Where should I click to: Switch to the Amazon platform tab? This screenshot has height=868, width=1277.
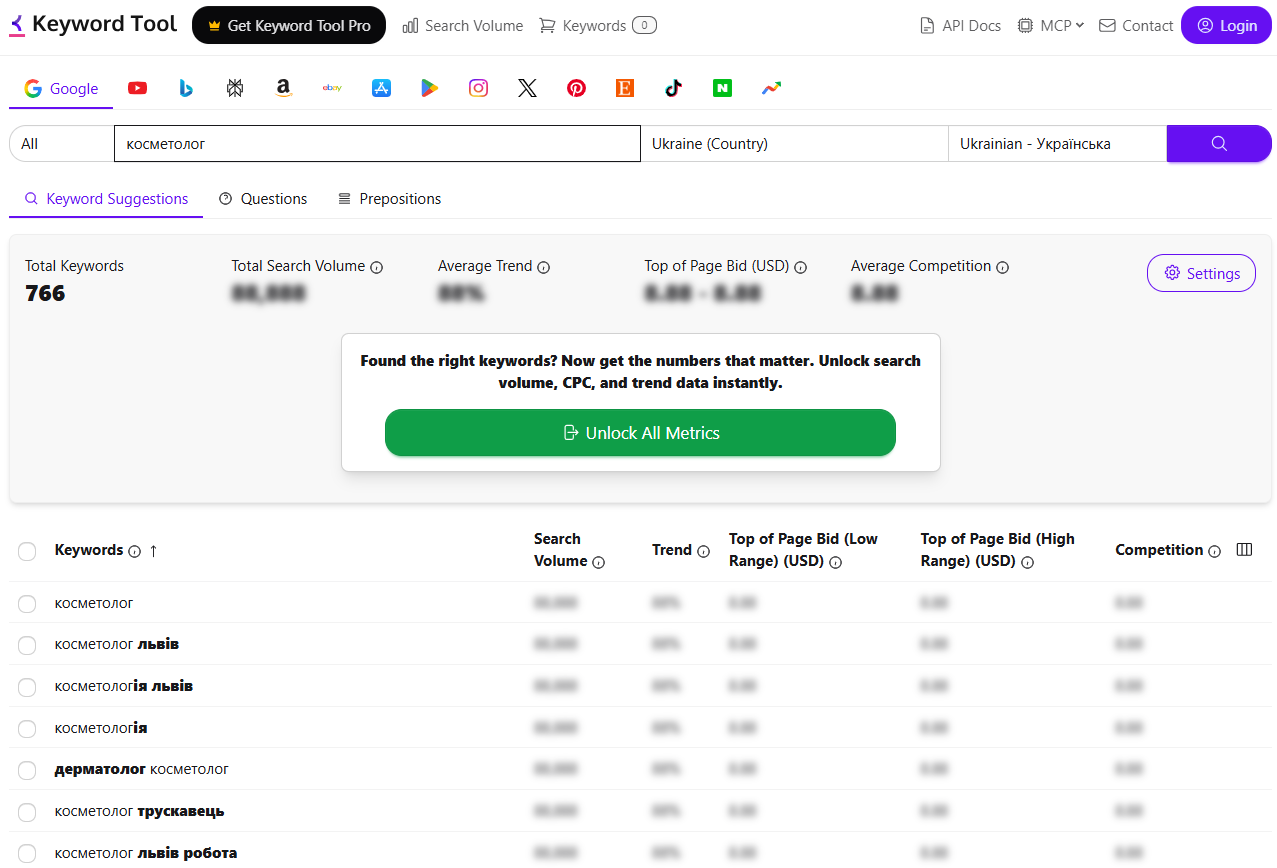point(284,88)
